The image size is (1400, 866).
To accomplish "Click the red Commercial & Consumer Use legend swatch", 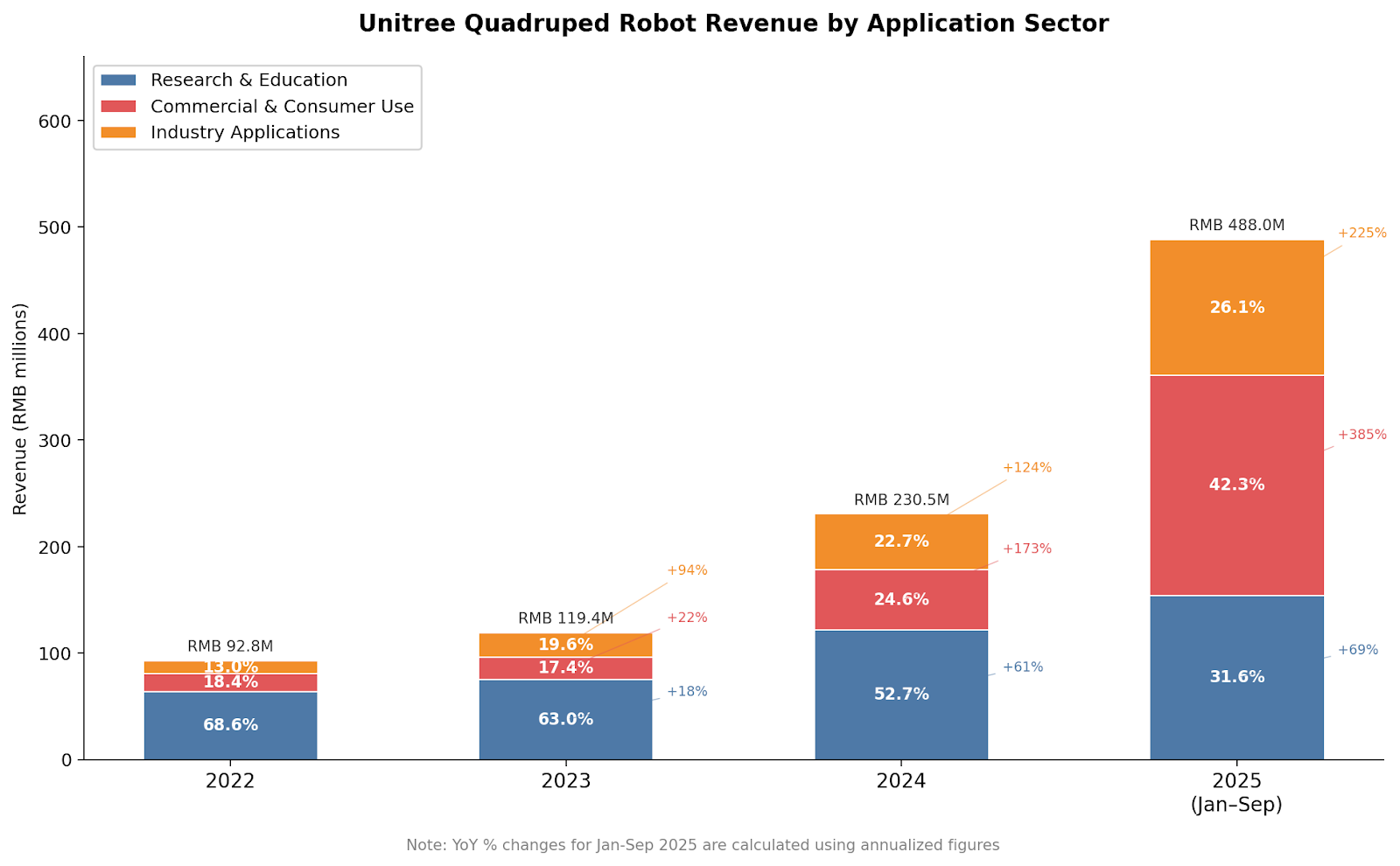I will pyautogui.click(x=119, y=107).
